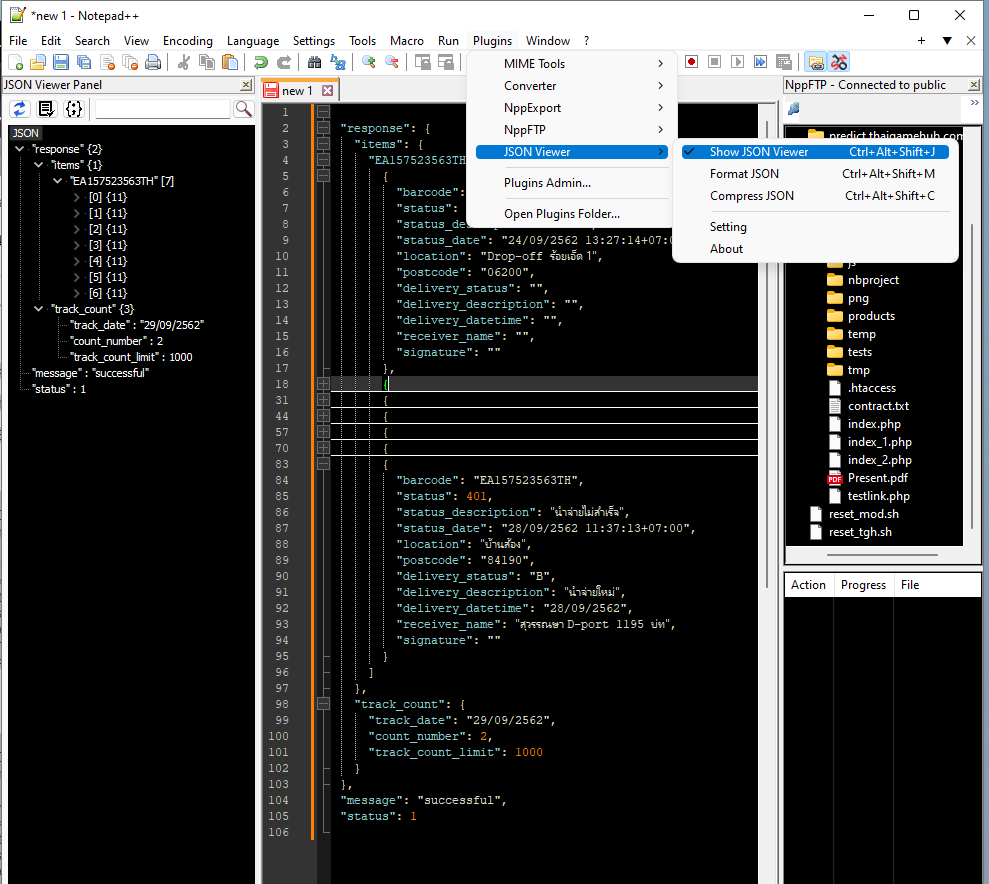Close the new 1 tab
This screenshot has width=989, height=884.
(327, 91)
